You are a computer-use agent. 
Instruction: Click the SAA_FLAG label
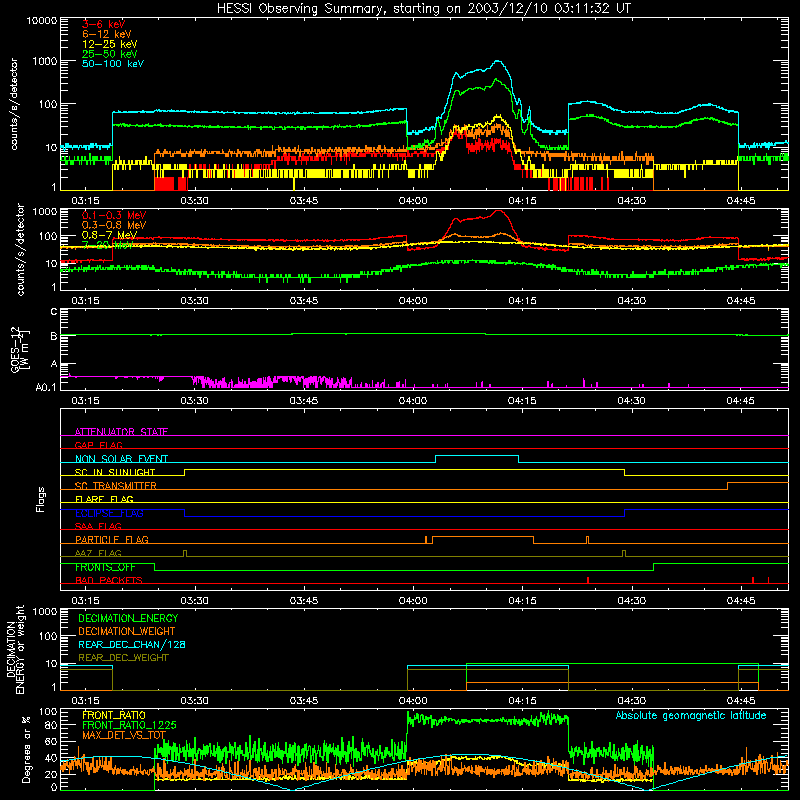pyautogui.click(x=98, y=526)
